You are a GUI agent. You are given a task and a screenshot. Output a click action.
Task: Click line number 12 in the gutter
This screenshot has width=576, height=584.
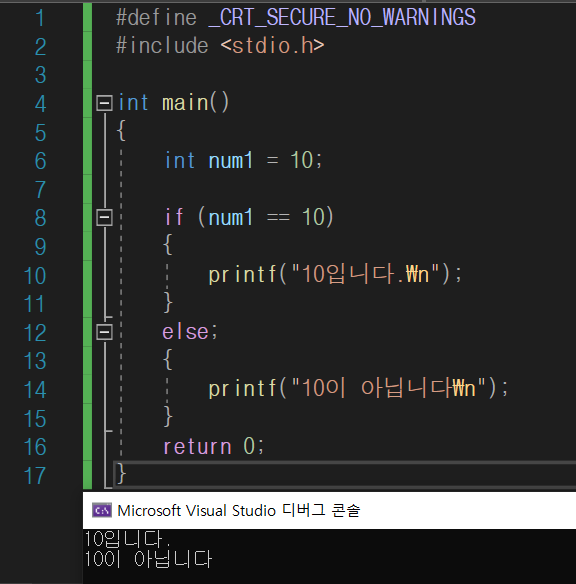(x=35, y=333)
